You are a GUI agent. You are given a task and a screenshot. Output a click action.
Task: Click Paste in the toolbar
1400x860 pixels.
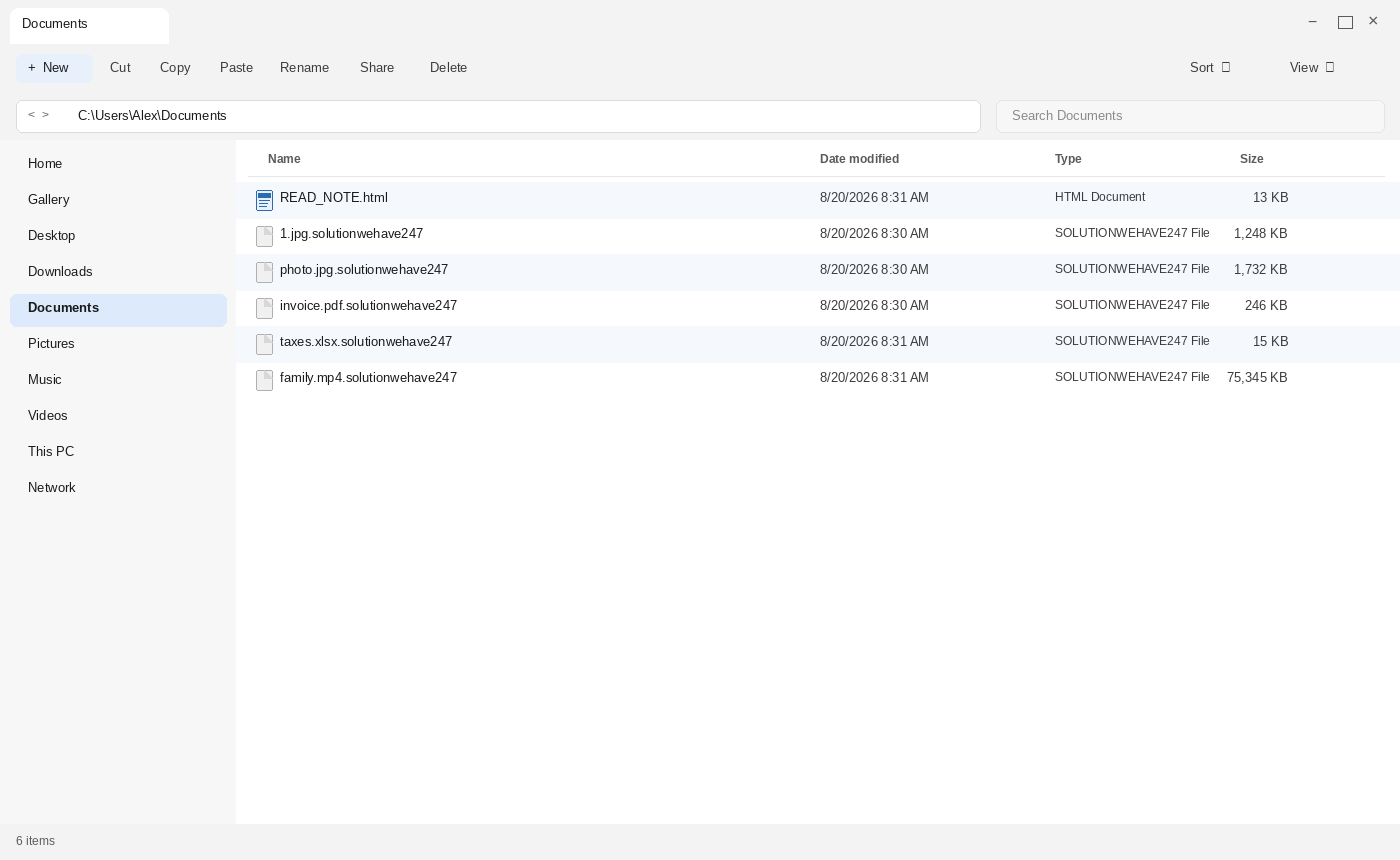point(236,68)
